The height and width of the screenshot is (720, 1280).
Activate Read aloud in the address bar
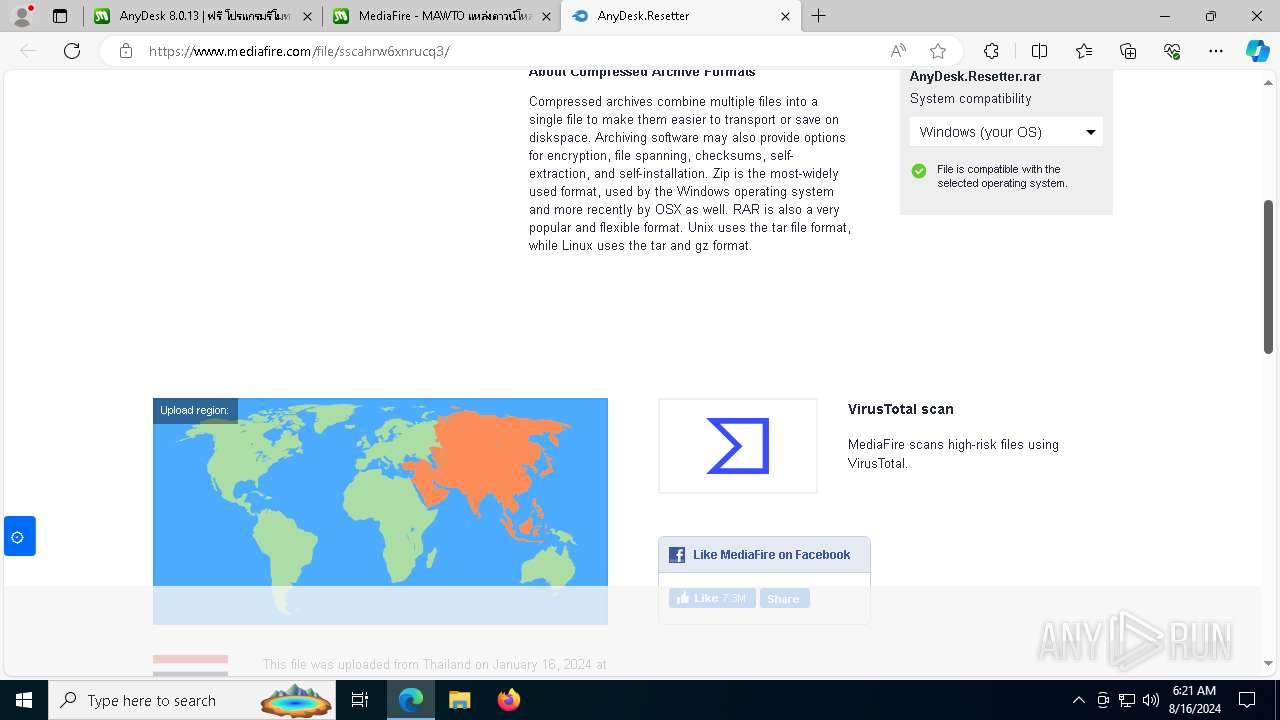898,51
